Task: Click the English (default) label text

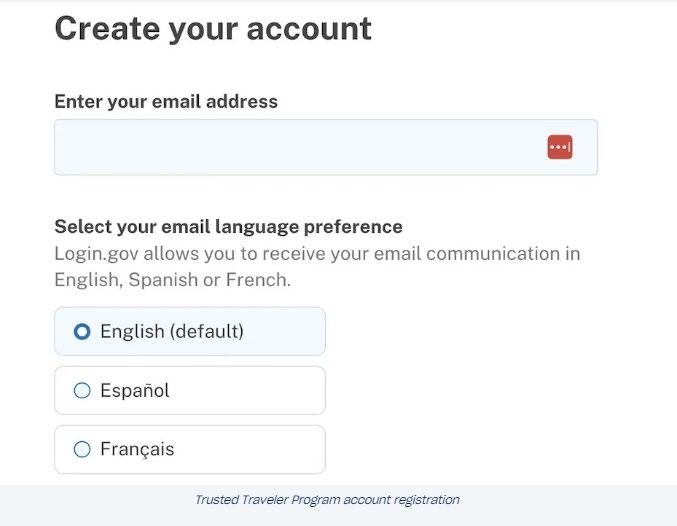Action: 135,331
